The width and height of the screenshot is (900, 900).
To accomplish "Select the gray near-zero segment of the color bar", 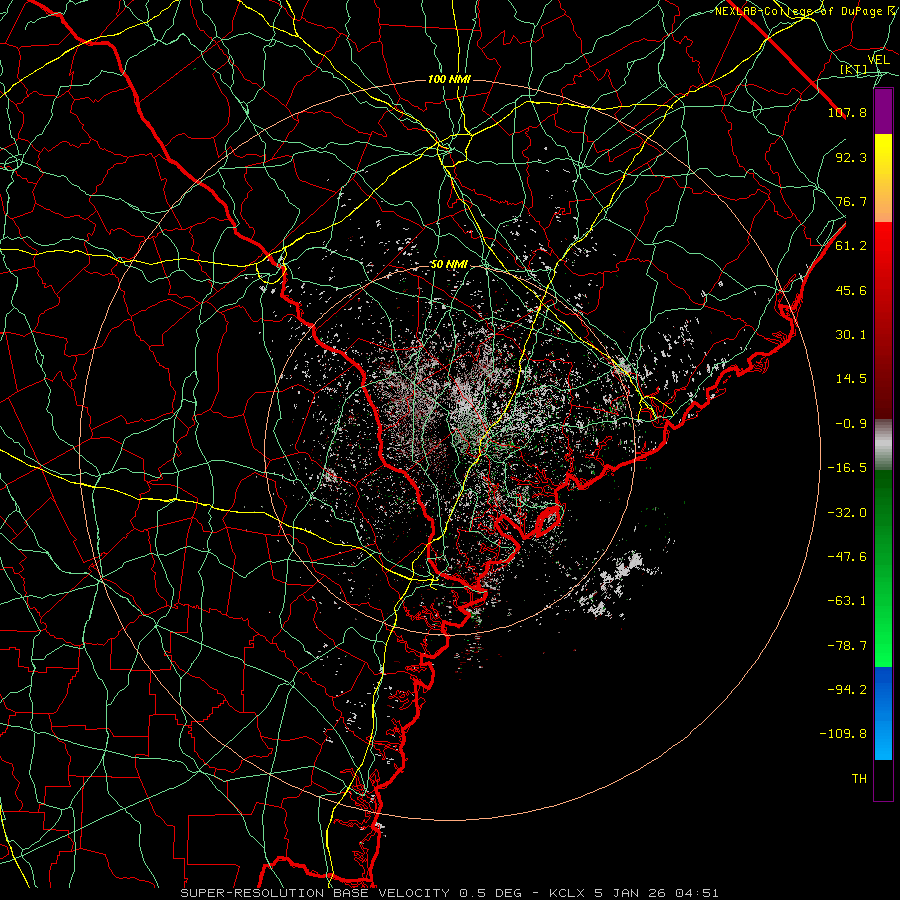I will pos(883,445).
